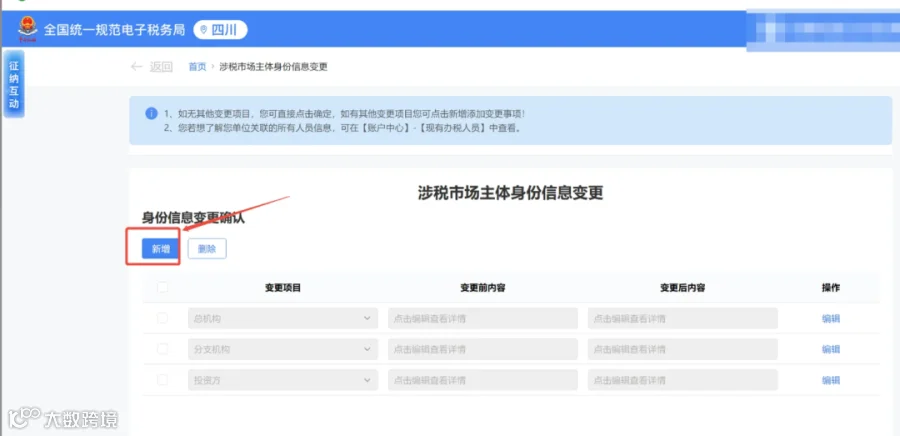Click the 删除 button
The image size is (900, 436).
tap(207, 249)
